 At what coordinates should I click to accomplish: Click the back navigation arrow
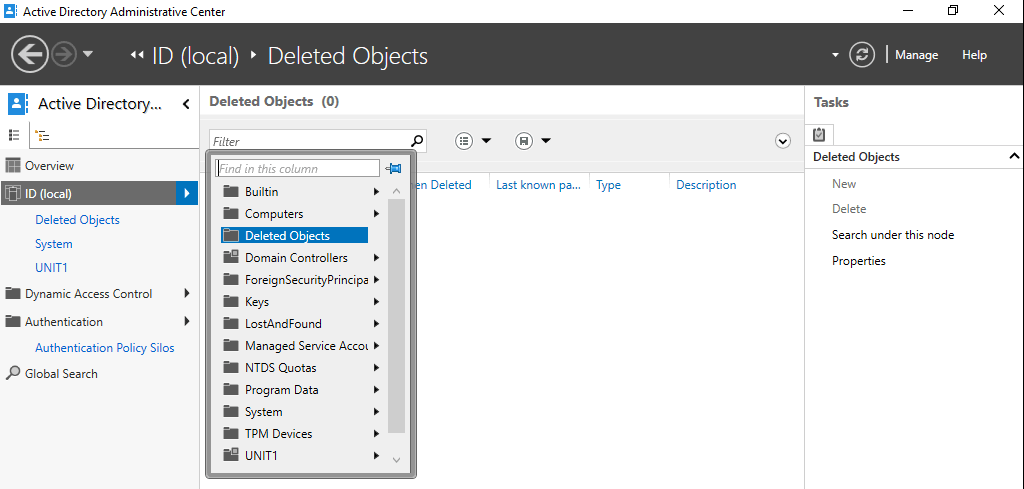[x=30, y=55]
